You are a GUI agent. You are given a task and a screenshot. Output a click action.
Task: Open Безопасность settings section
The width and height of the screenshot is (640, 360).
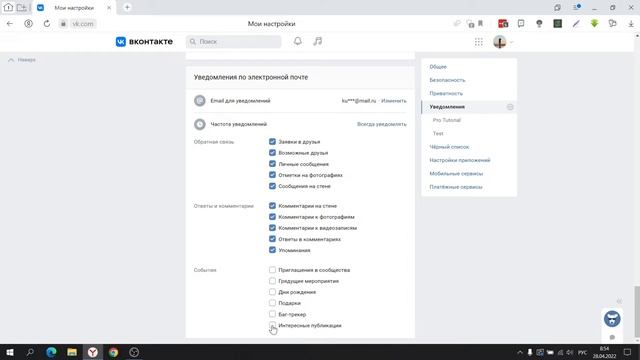tap(447, 80)
